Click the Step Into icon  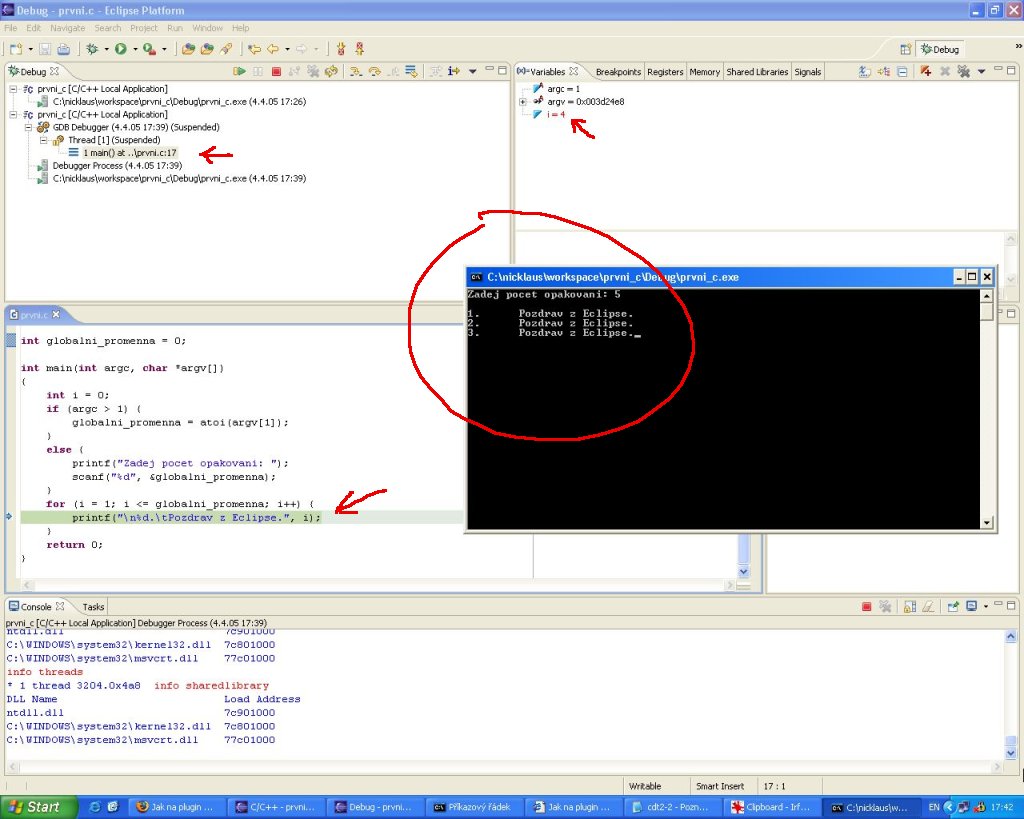click(x=355, y=72)
